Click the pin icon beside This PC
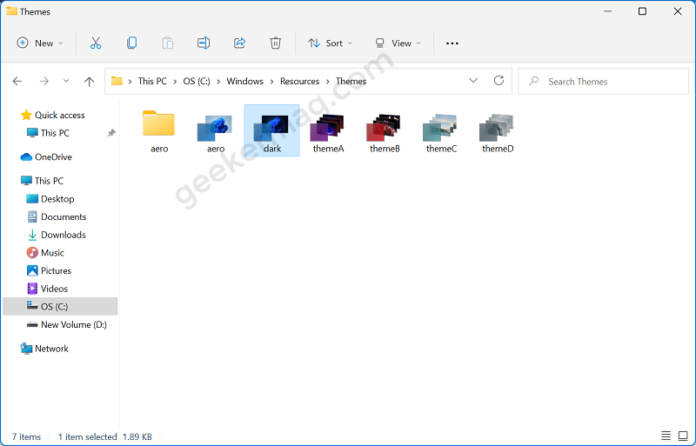The image size is (696, 446). [x=111, y=133]
